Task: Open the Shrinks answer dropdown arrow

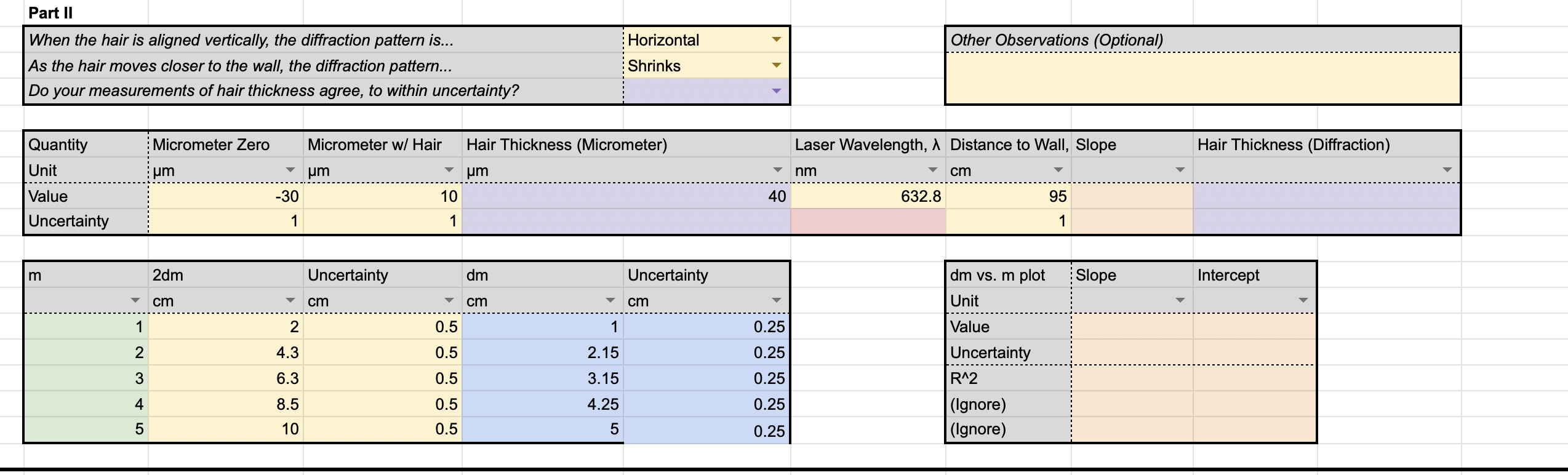Action: [x=776, y=66]
